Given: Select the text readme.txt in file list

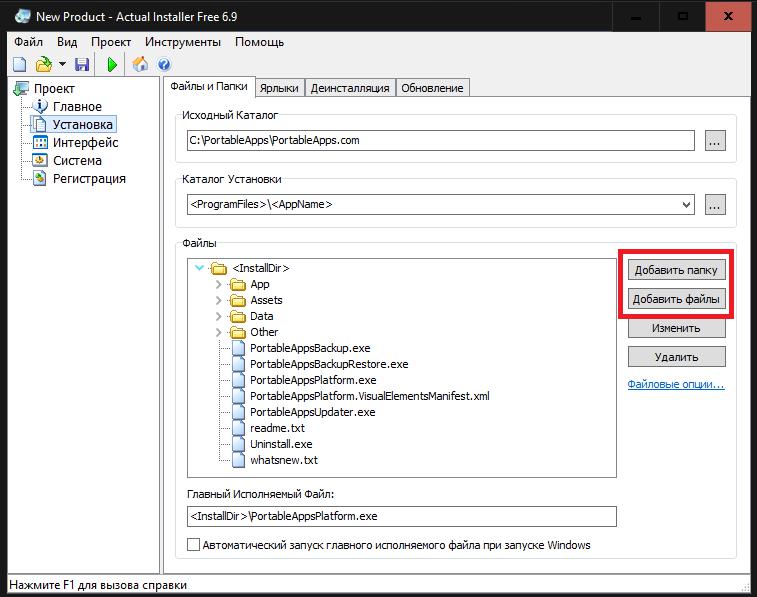Looking at the screenshot, I should click(277, 428).
